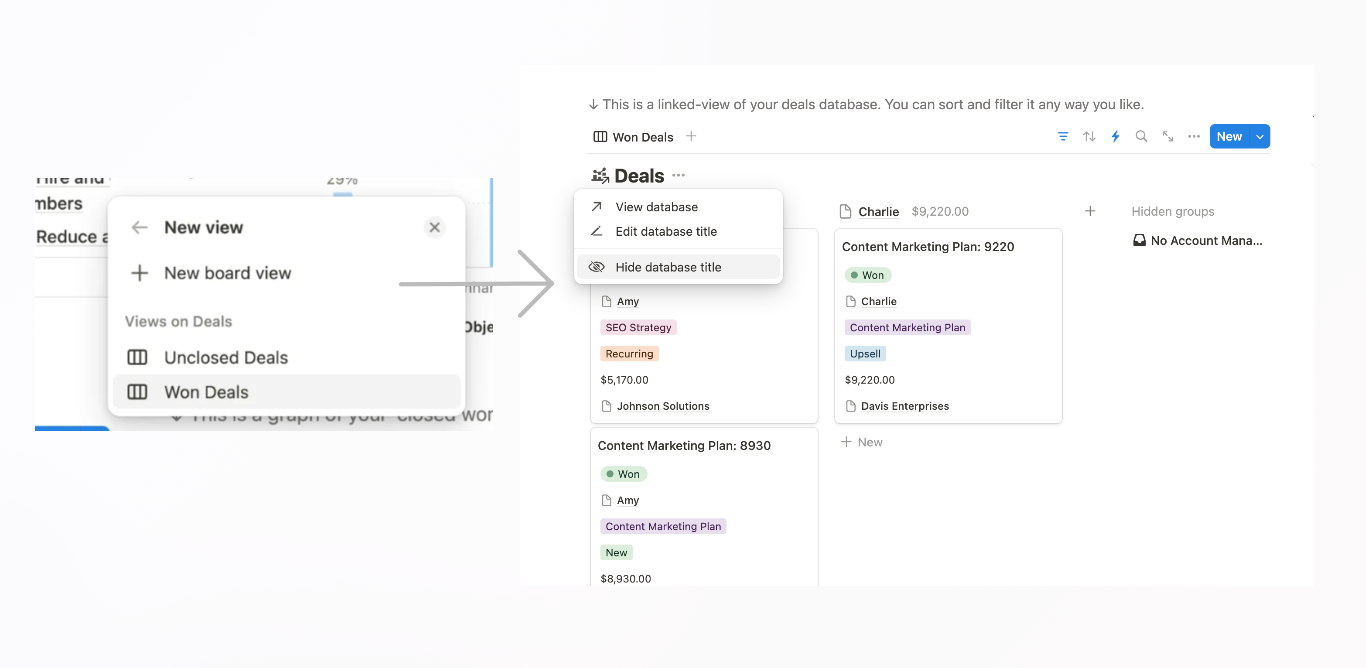Click the Deals database title
The width and height of the screenshot is (1366, 668).
(639, 176)
